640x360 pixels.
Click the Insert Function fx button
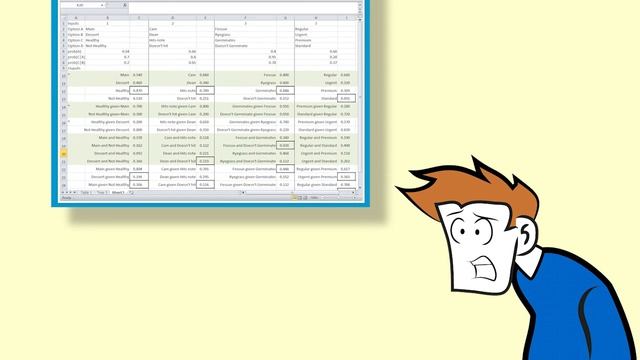[124, 6]
